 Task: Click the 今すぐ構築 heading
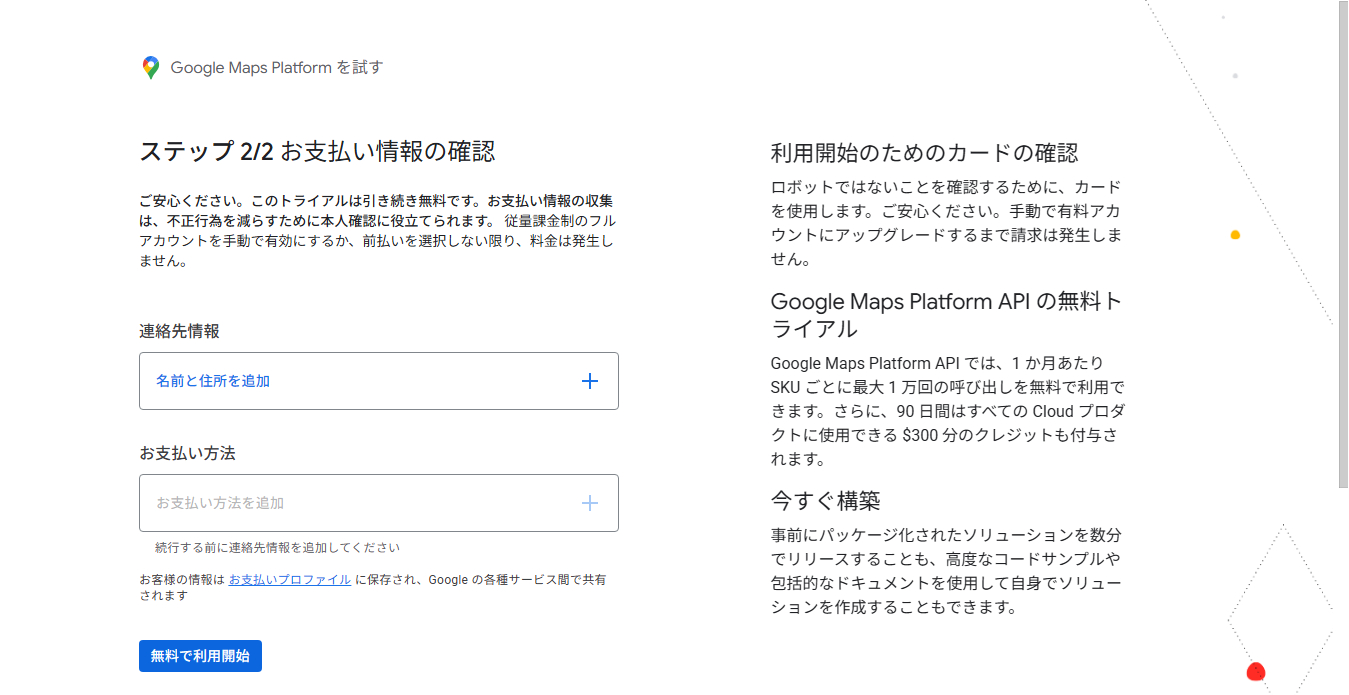click(825, 500)
